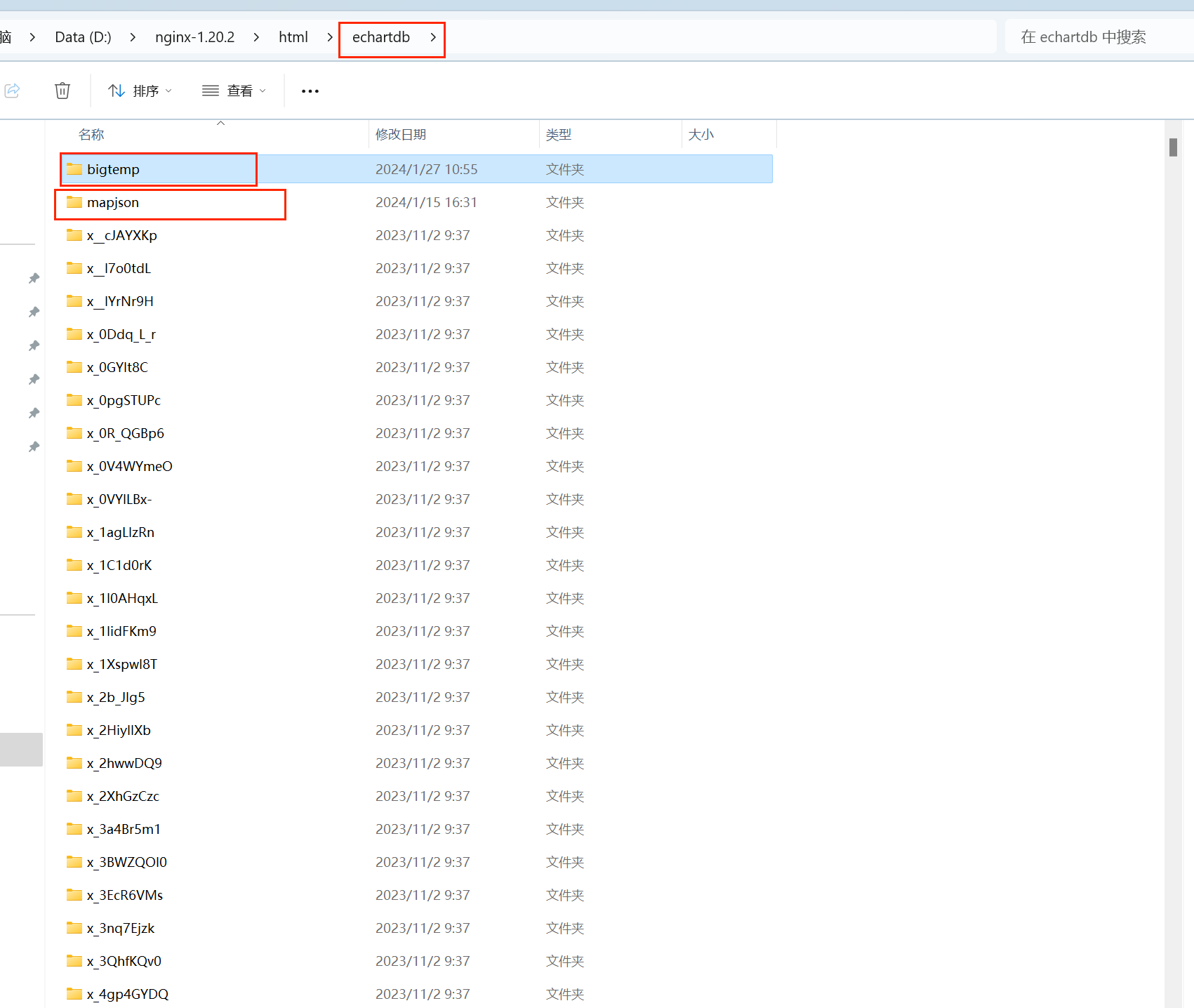Screen dimensions: 1194x1008
Task: Sort by the 名称 column header
Action: (x=91, y=135)
